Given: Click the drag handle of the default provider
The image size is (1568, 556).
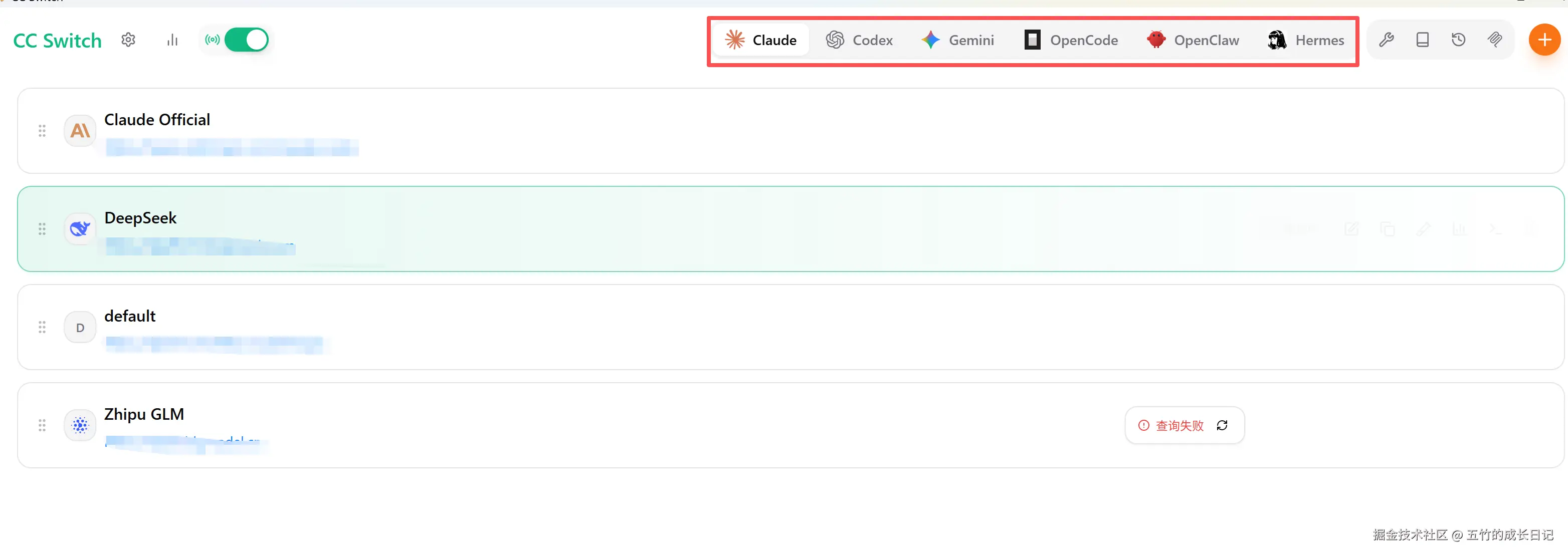Looking at the screenshot, I should pos(42,327).
